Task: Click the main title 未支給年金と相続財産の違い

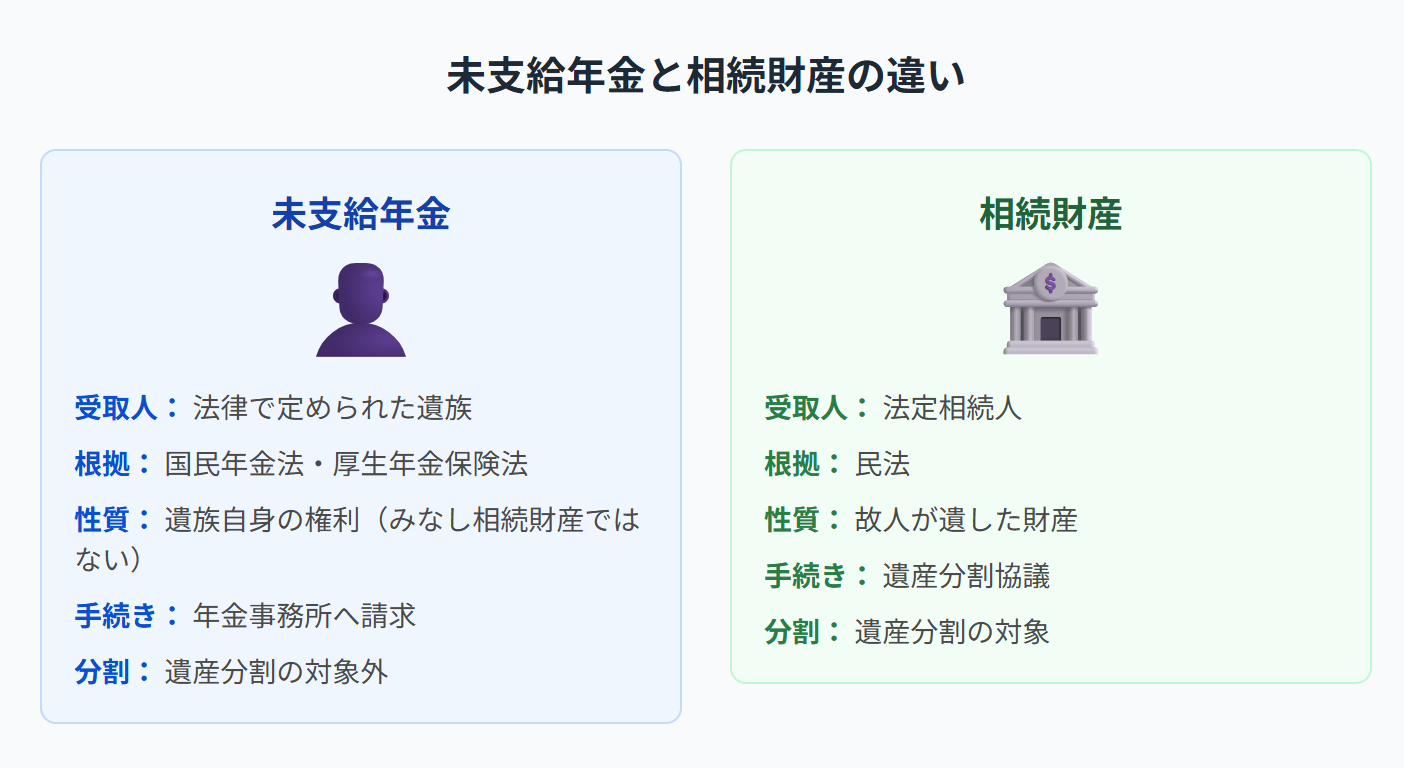Action: click(x=705, y=77)
